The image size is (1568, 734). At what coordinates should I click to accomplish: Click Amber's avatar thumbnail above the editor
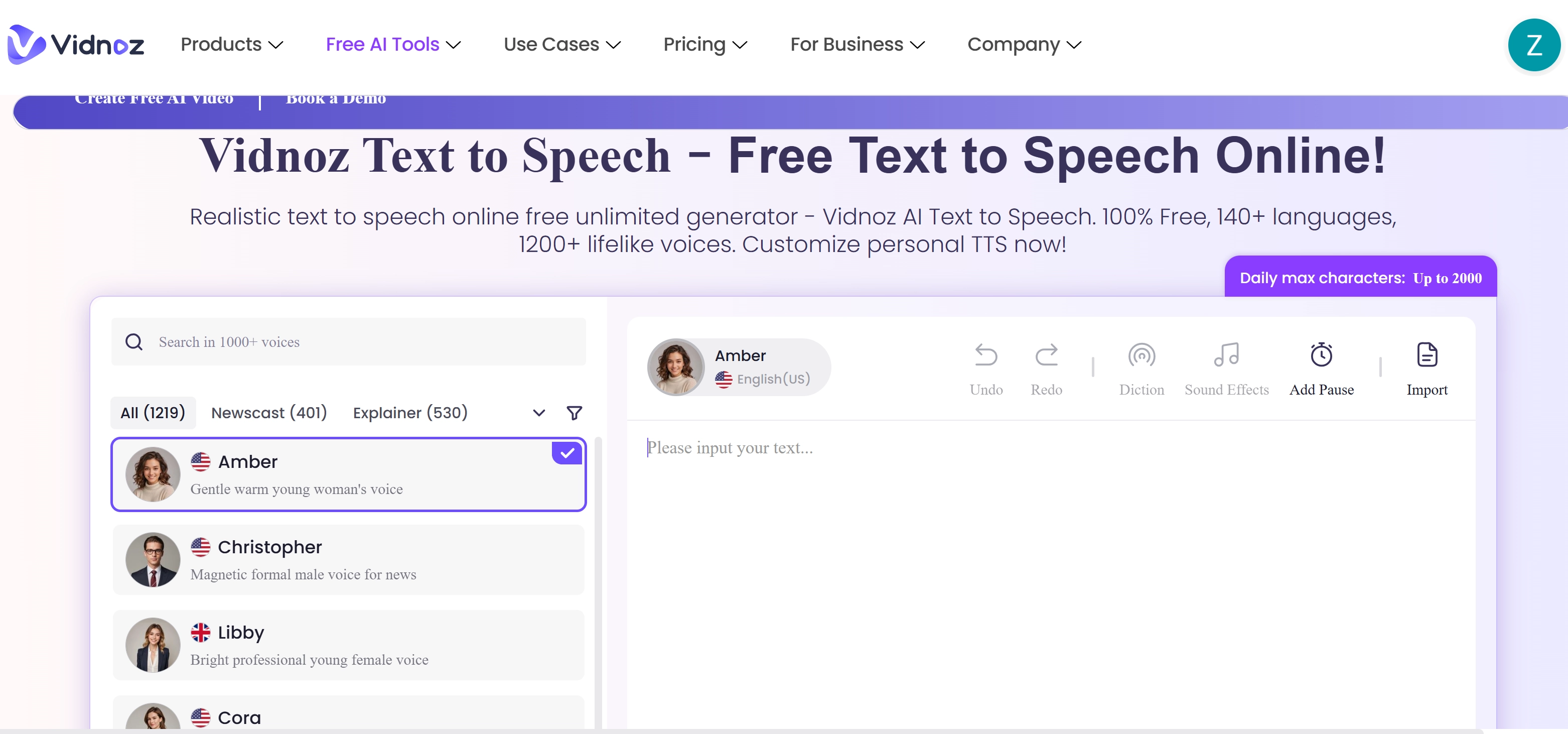(676, 366)
